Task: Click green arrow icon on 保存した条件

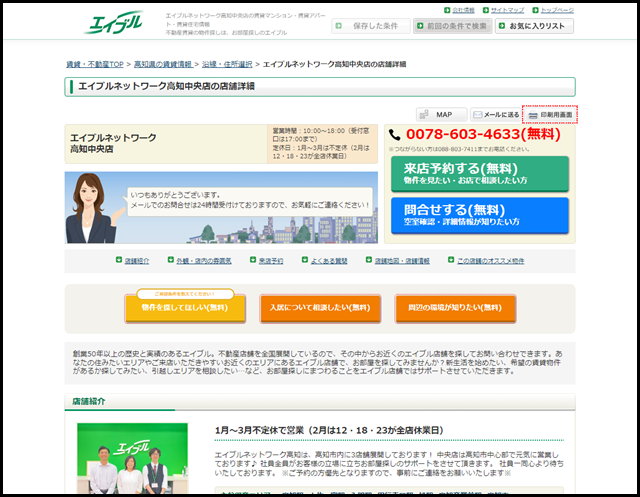Action: click(x=338, y=26)
